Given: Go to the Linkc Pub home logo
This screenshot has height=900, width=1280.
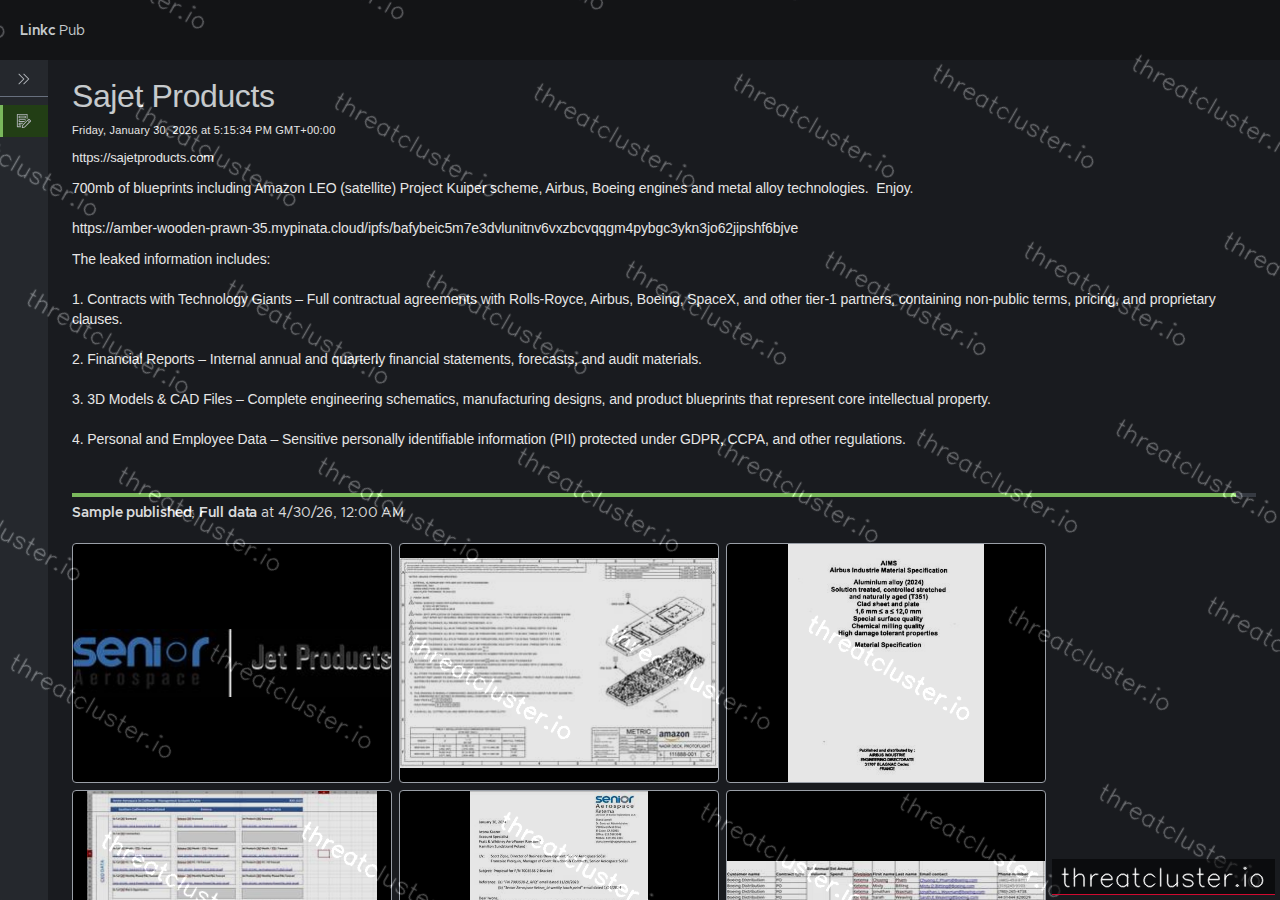Looking at the screenshot, I should click(52, 30).
